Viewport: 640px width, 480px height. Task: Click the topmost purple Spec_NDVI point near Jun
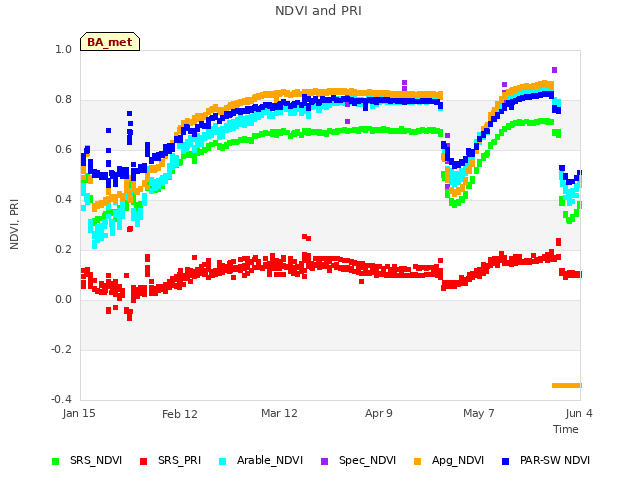tap(554, 70)
